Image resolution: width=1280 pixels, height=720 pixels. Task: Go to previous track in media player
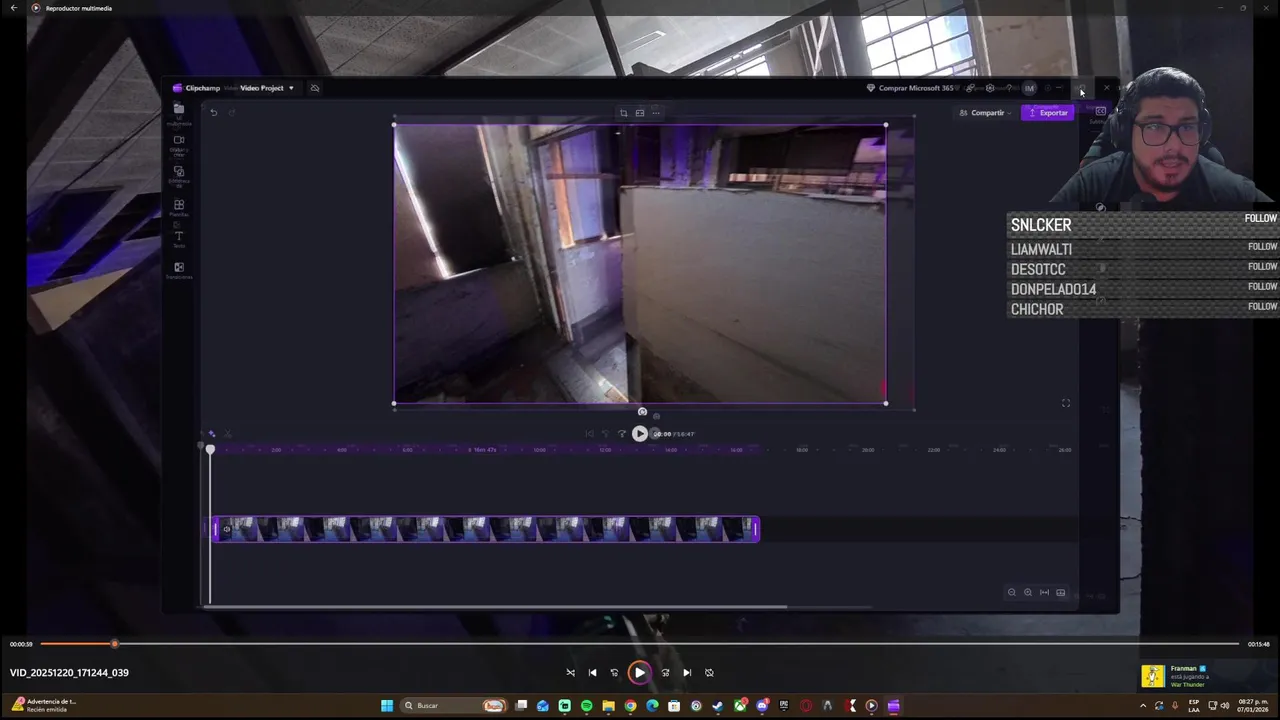[x=592, y=673]
